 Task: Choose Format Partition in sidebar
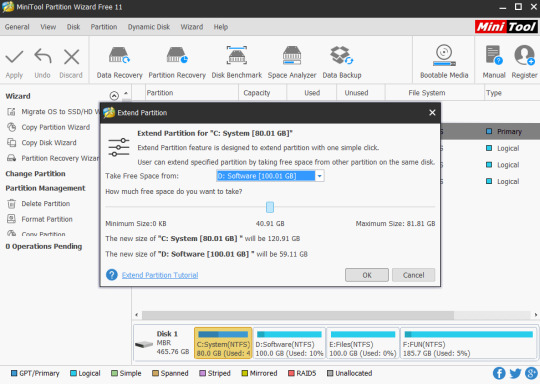(x=40, y=219)
